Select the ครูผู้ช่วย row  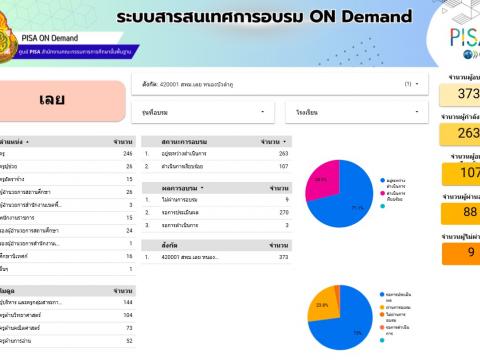click(67, 166)
